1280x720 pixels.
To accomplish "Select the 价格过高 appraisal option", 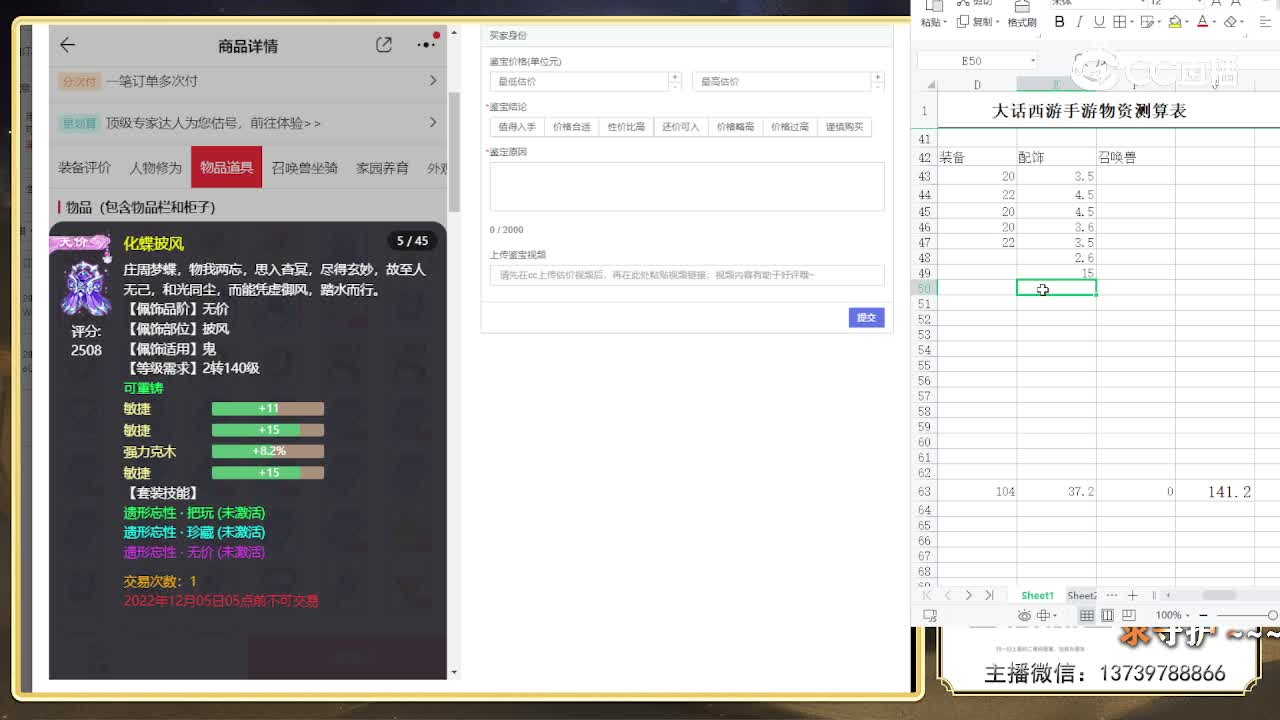I will 790,127.
